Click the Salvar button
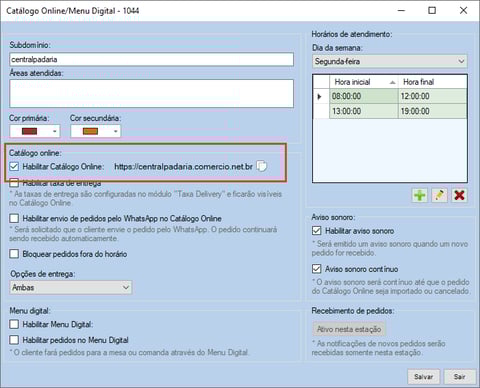 pos(423,377)
